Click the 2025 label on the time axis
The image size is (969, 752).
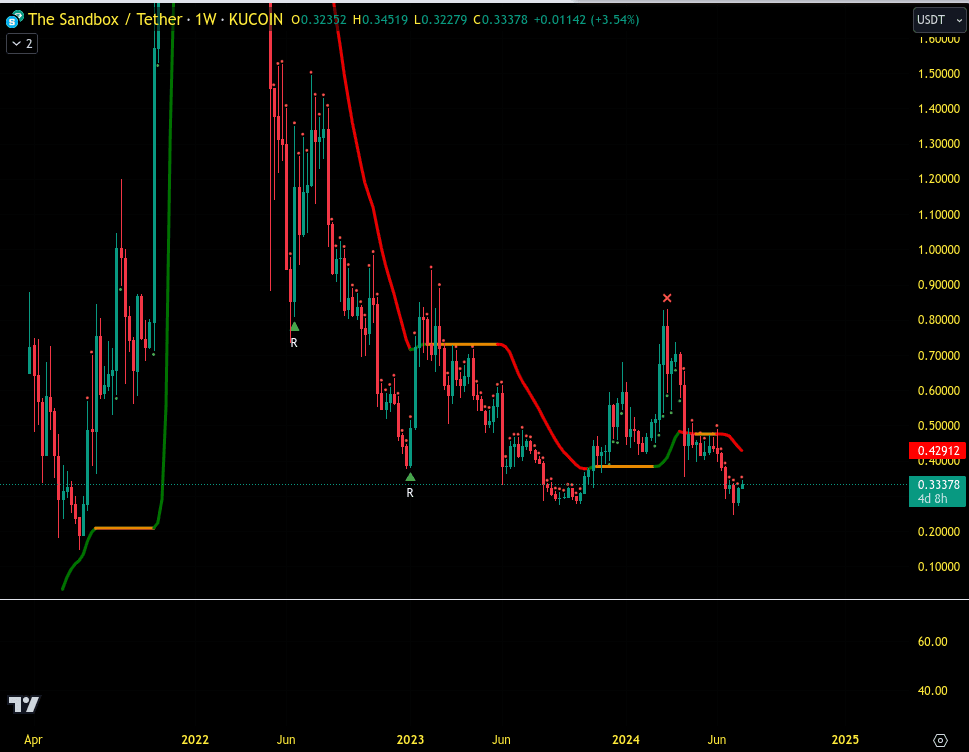(x=845, y=740)
